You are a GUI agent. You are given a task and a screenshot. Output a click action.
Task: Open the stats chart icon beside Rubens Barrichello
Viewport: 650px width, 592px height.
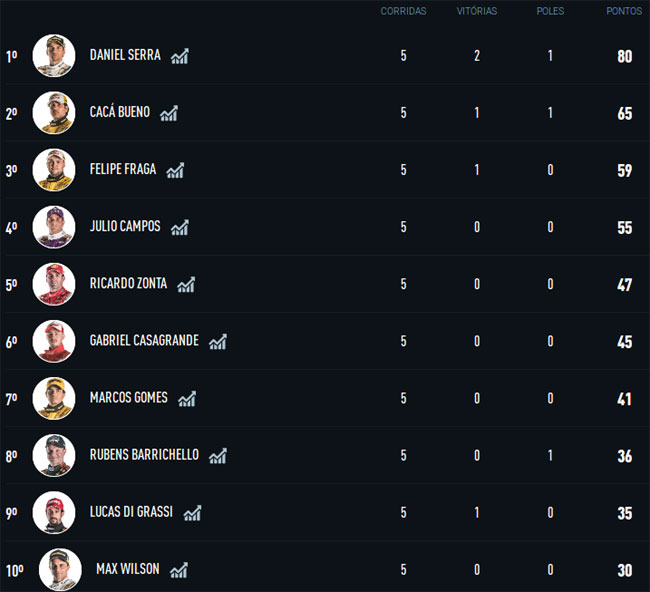(x=218, y=456)
